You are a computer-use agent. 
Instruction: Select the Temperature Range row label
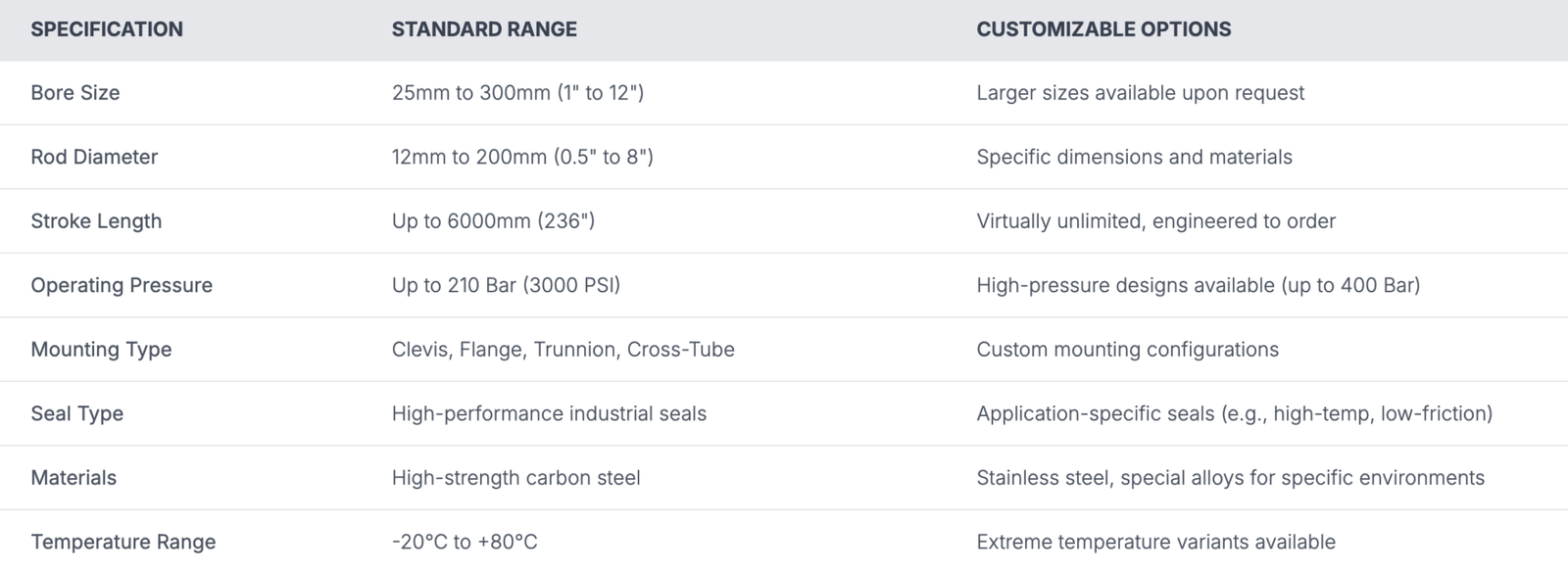123,542
